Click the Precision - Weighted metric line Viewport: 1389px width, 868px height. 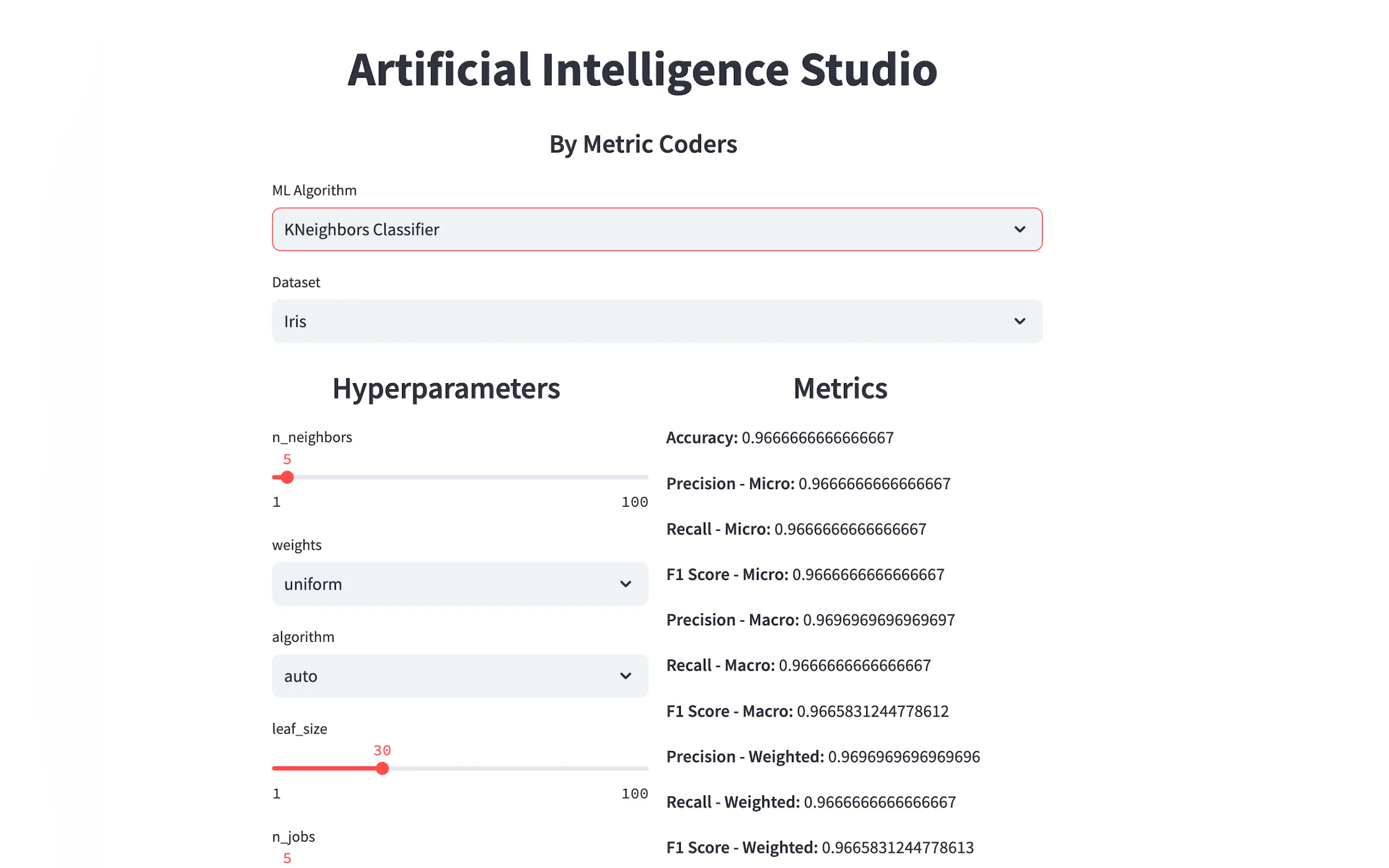(822, 756)
